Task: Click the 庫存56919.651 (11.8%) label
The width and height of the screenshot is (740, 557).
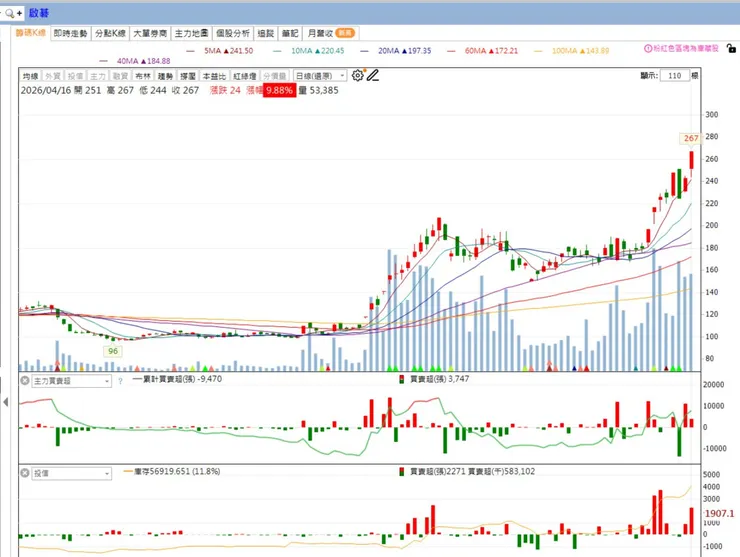Action: point(177,472)
